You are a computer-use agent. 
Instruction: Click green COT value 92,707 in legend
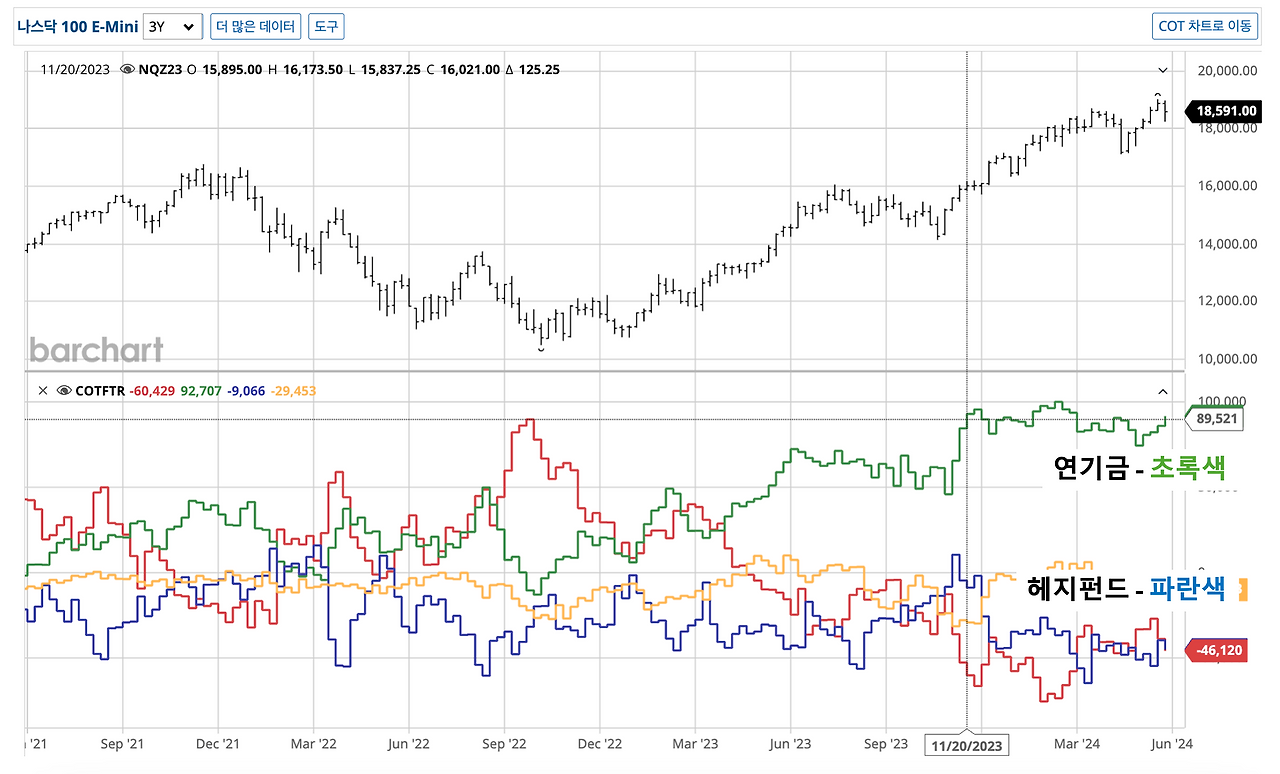[201, 391]
